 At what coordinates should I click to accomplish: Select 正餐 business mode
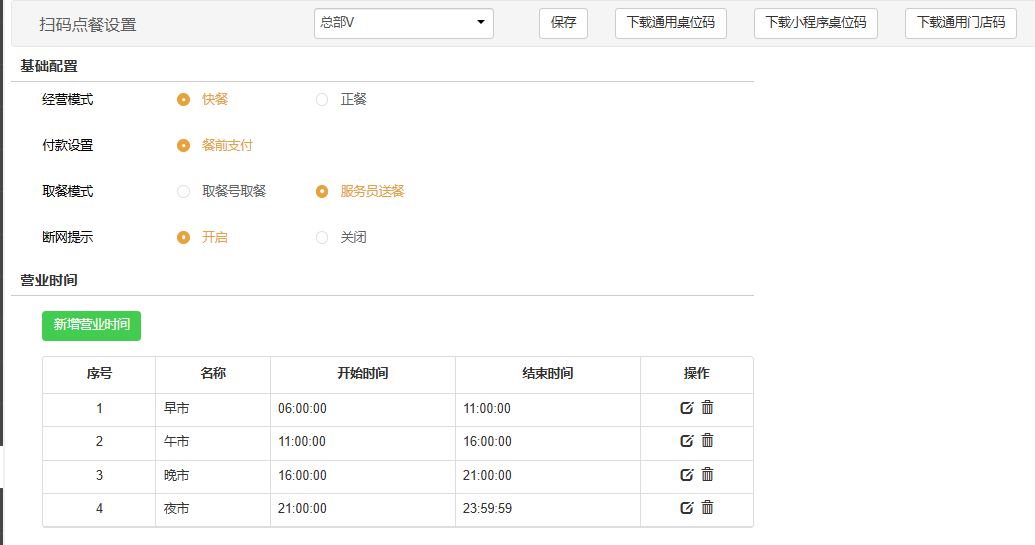point(322,99)
